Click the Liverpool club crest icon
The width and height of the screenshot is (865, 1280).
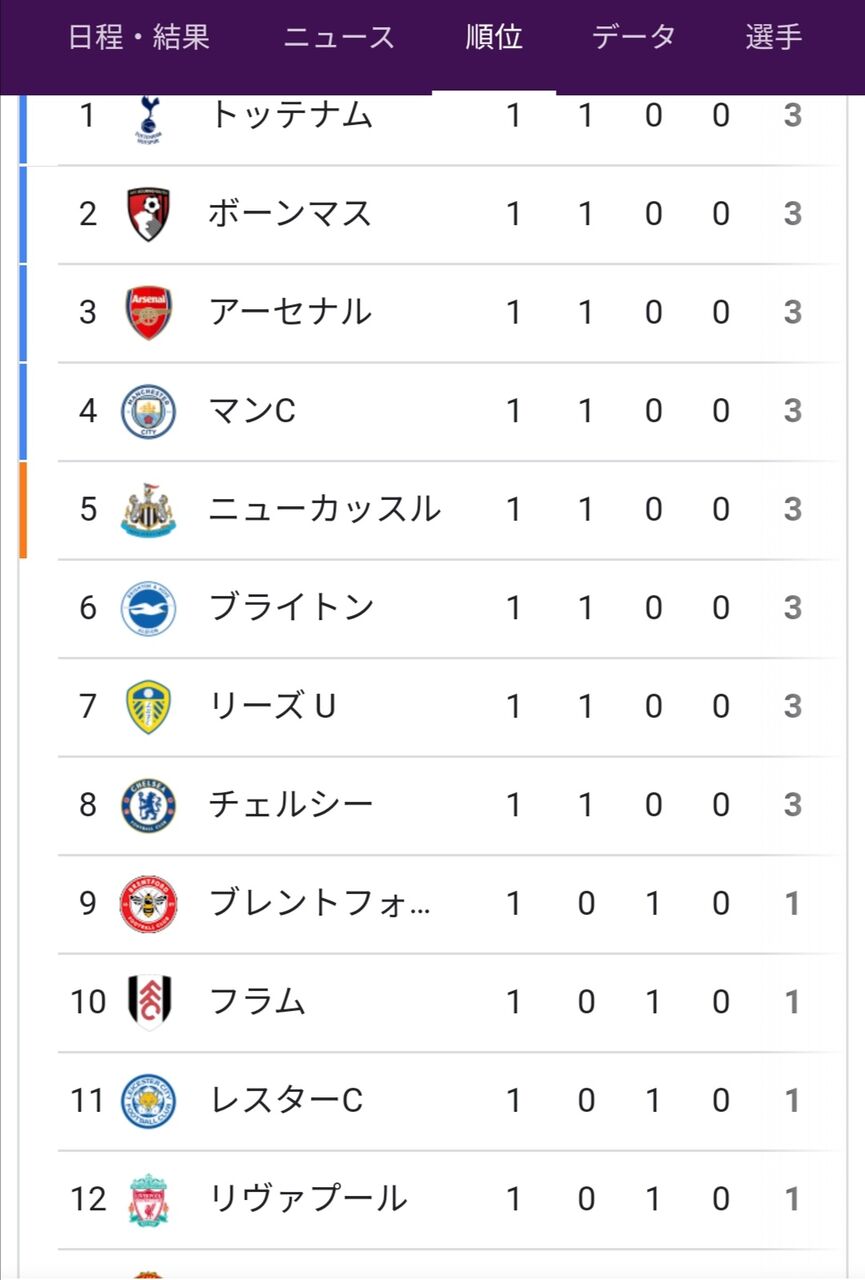click(x=148, y=1199)
